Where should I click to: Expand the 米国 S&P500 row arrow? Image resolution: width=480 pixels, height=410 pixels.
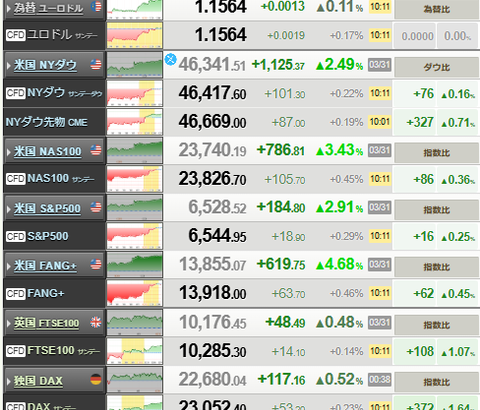(x=9, y=209)
